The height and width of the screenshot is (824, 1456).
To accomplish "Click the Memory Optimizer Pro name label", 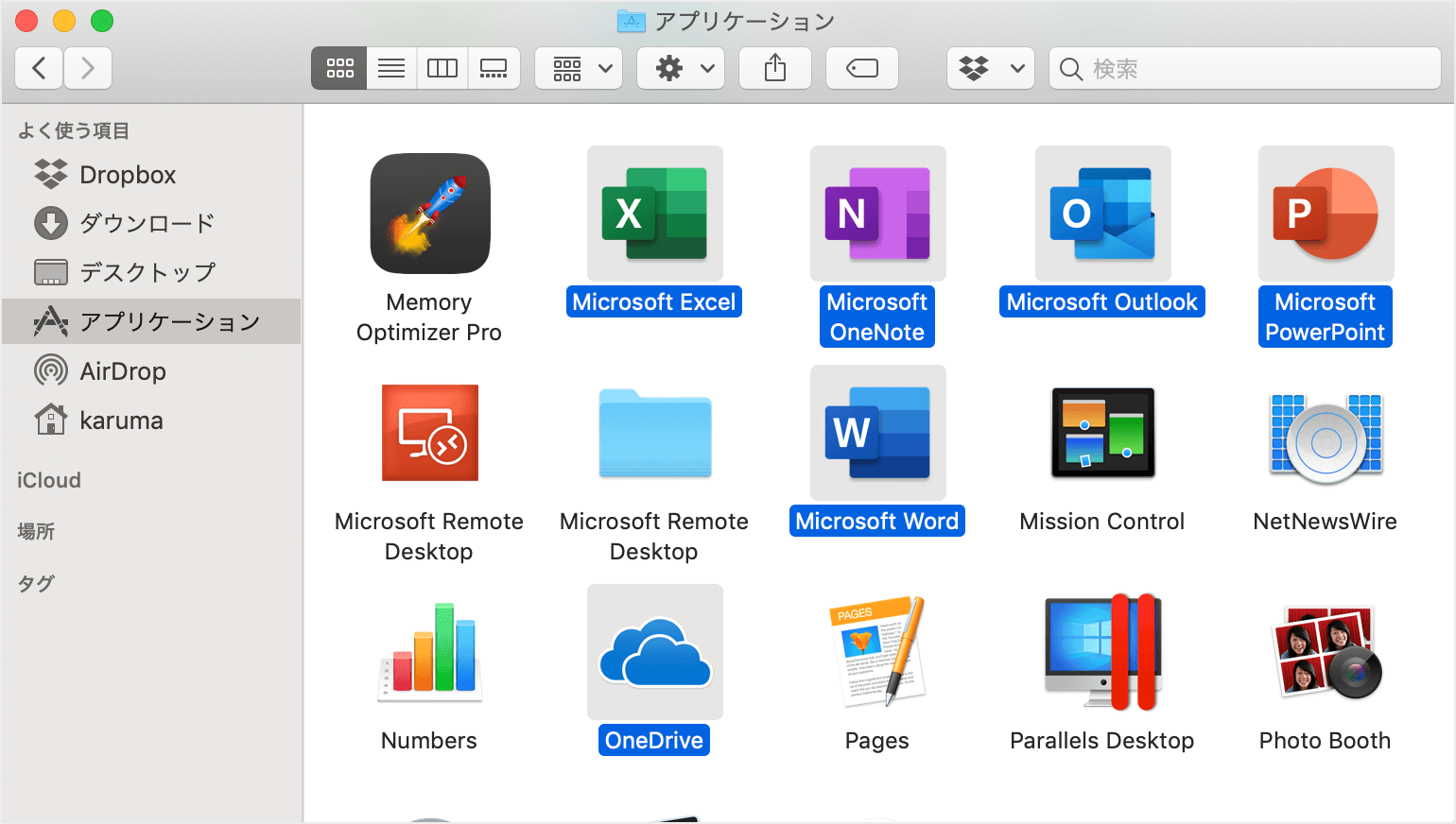I will (429, 318).
